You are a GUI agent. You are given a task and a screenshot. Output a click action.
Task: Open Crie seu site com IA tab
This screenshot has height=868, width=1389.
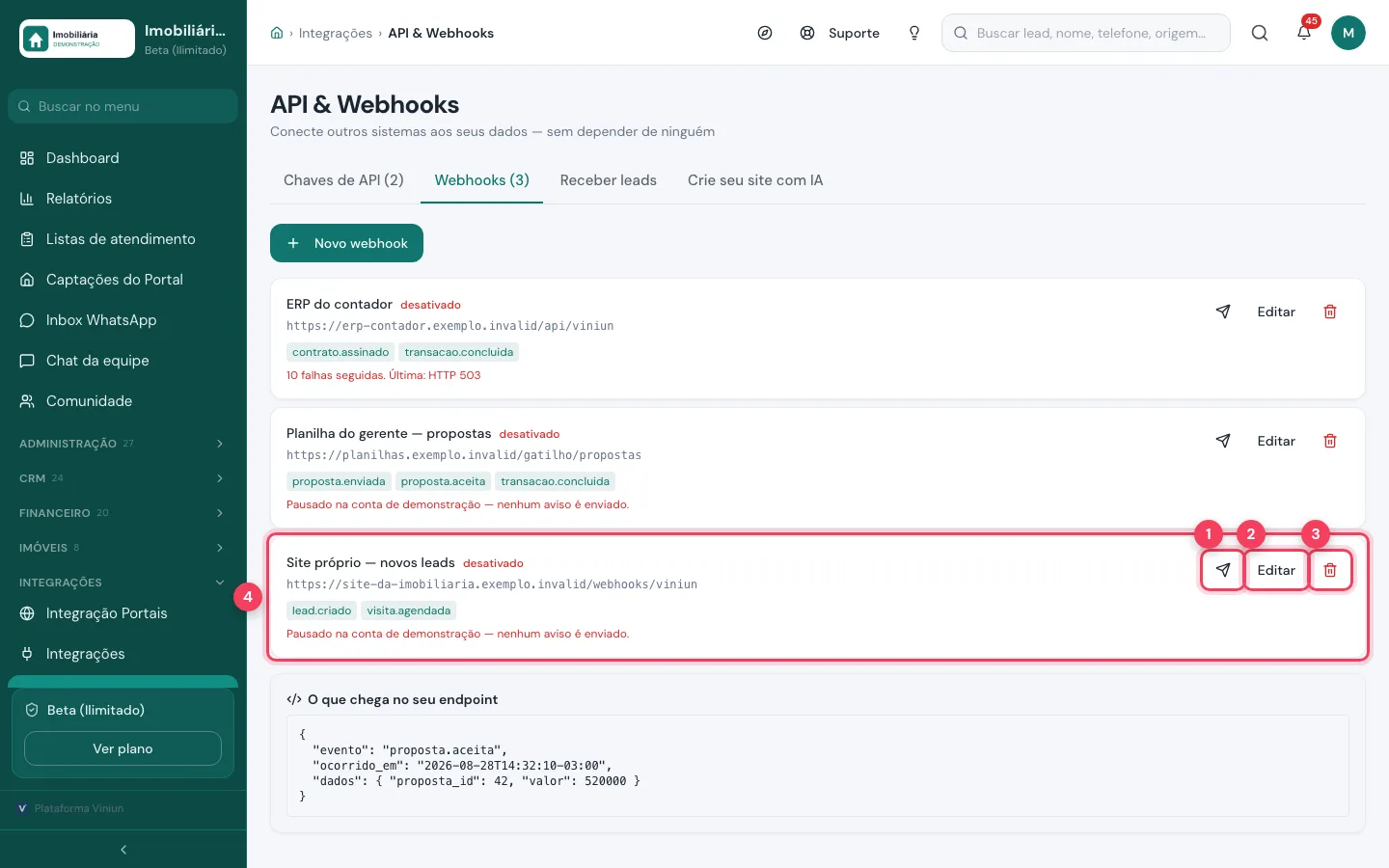(x=755, y=180)
